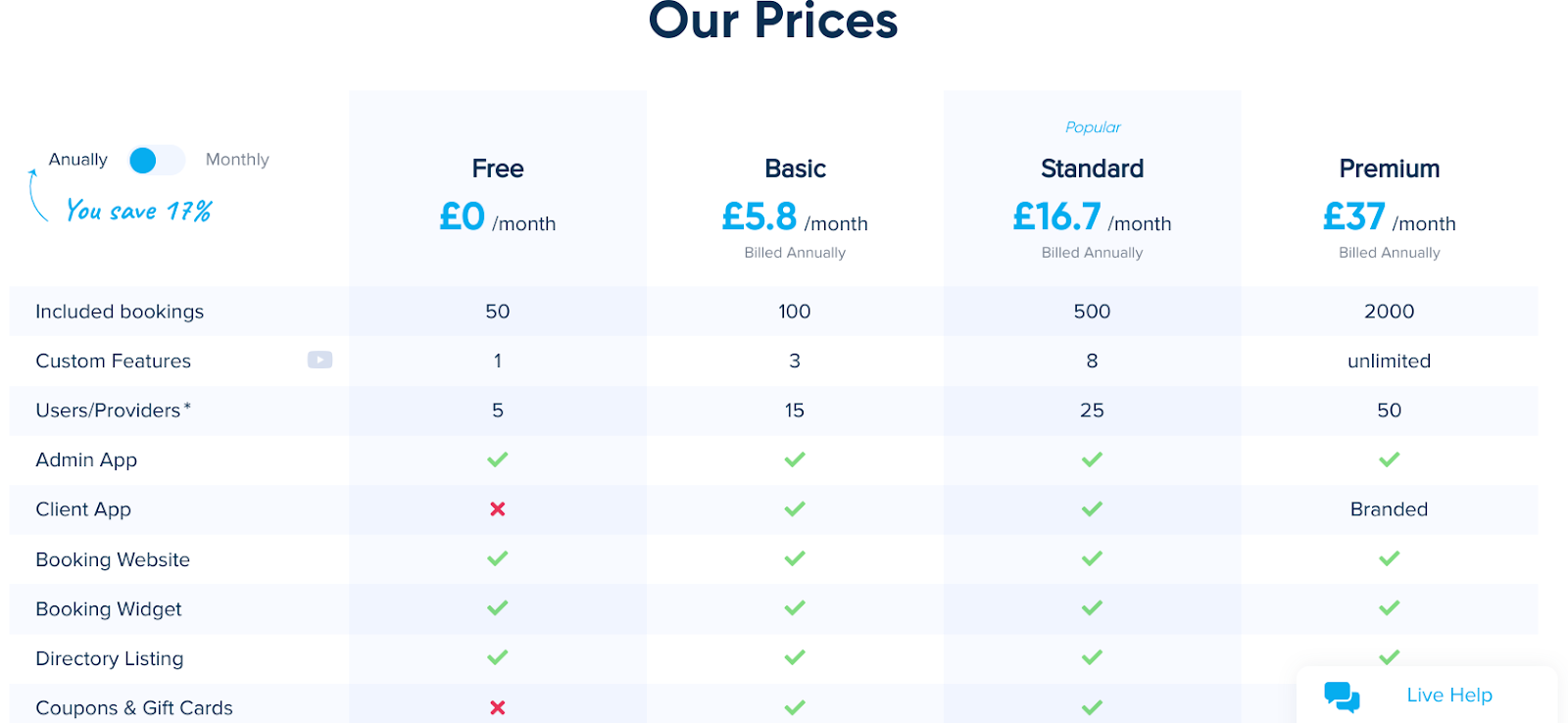This screenshot has width=1568, height=723.
Task: Click the video icon beside Custom Features
Action: [319, 361]
